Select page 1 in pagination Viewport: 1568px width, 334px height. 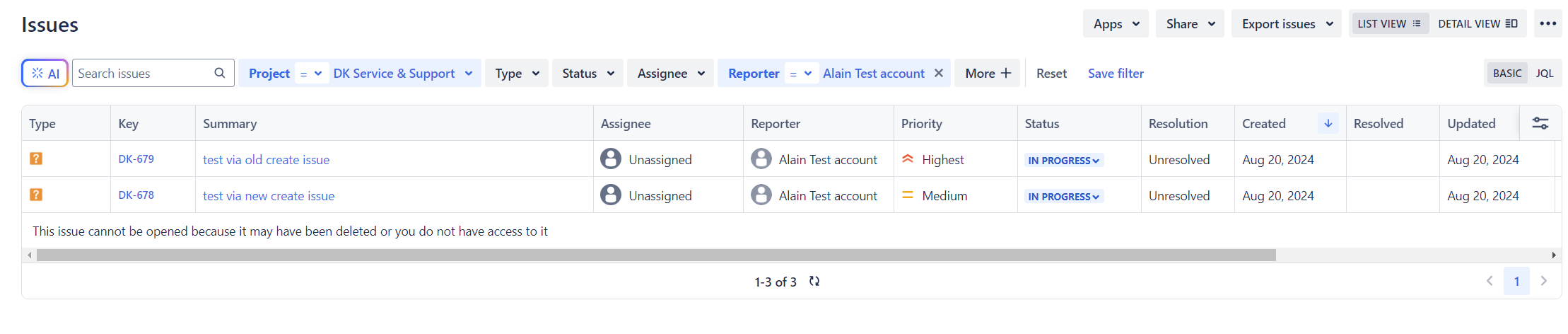point(1516,281)
